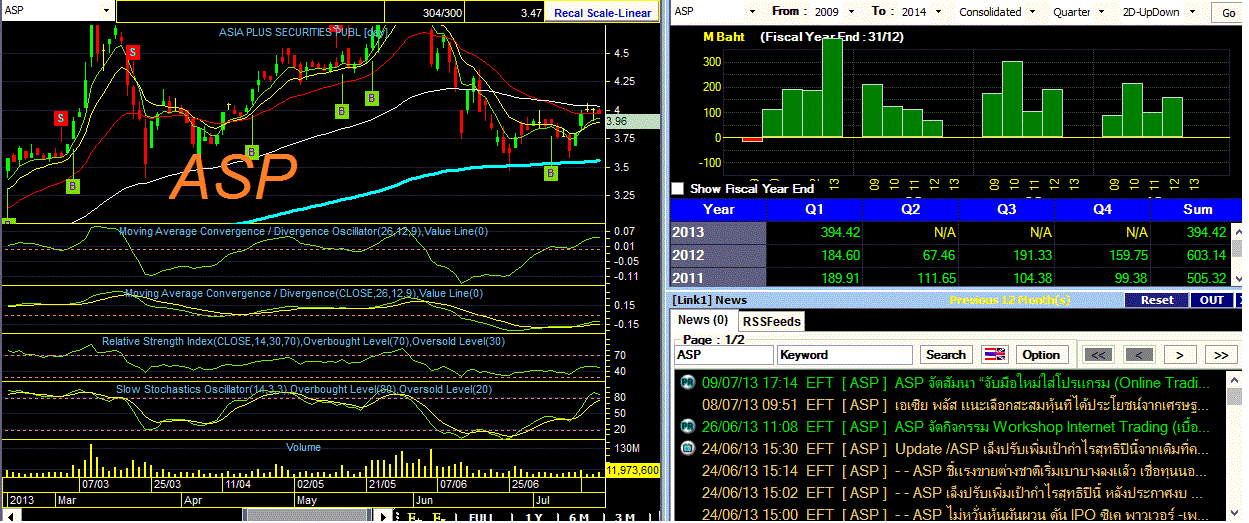Click the Relative Strength Index(CLOSE,14,30,70) panel title
This screenshot has height=523, width=1249.
tap(303, 342)
